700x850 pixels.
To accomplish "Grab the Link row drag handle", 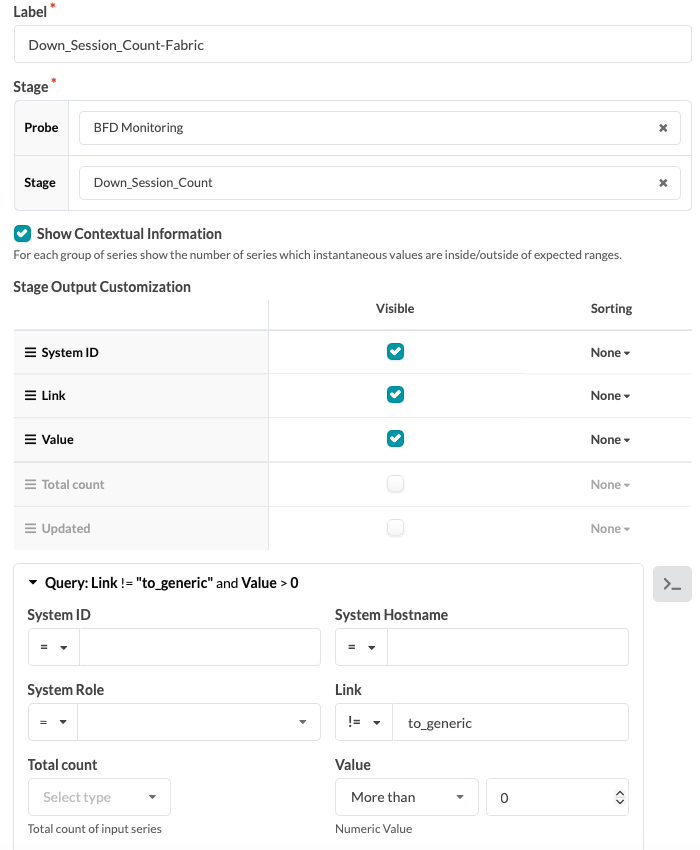I will [30, 396].
